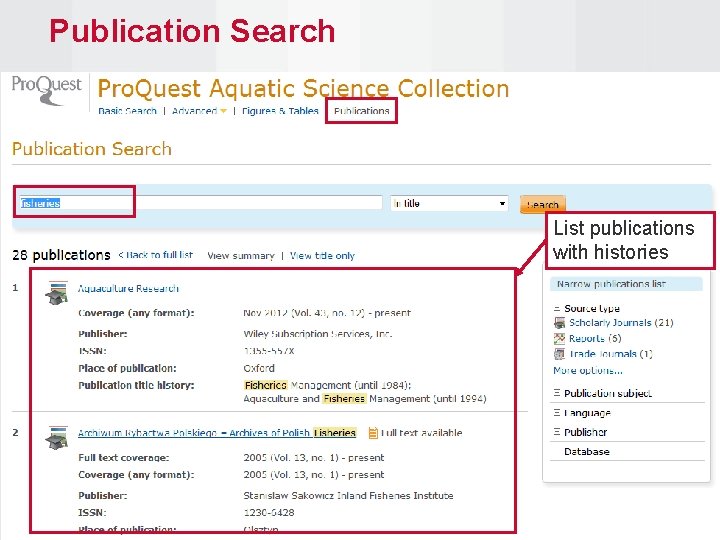
Task: Click Trade Journals source type icon
Action: pyautogui.click(x=559, y=354)
